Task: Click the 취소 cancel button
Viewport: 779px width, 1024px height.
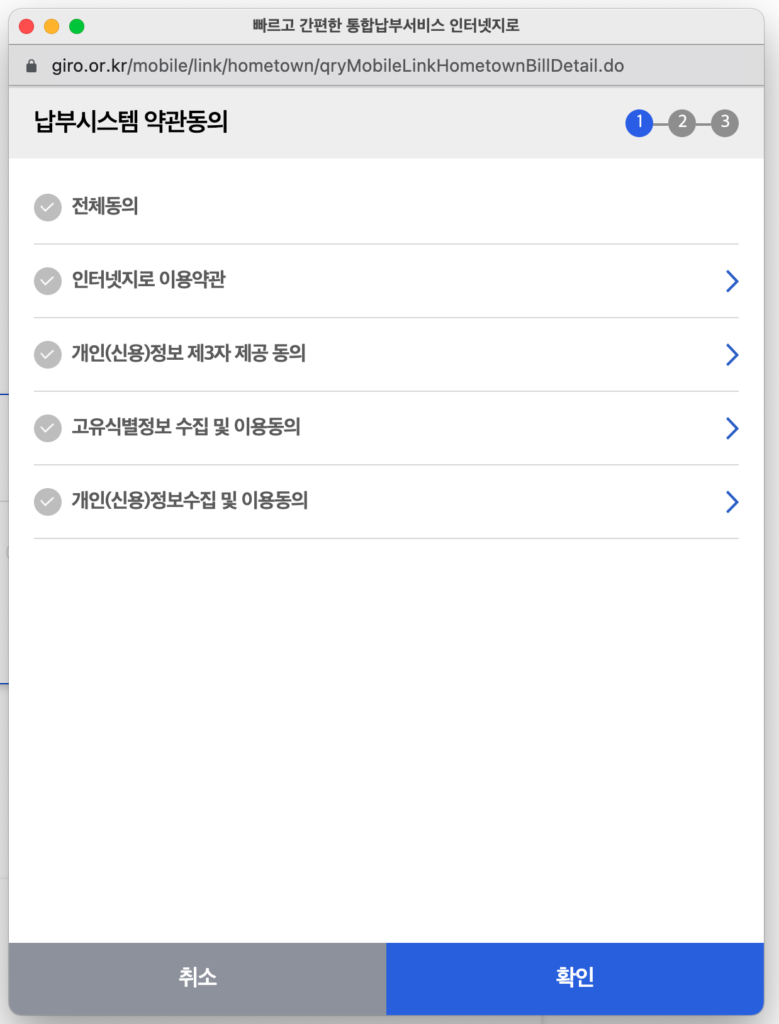Action: pos(197,978)
